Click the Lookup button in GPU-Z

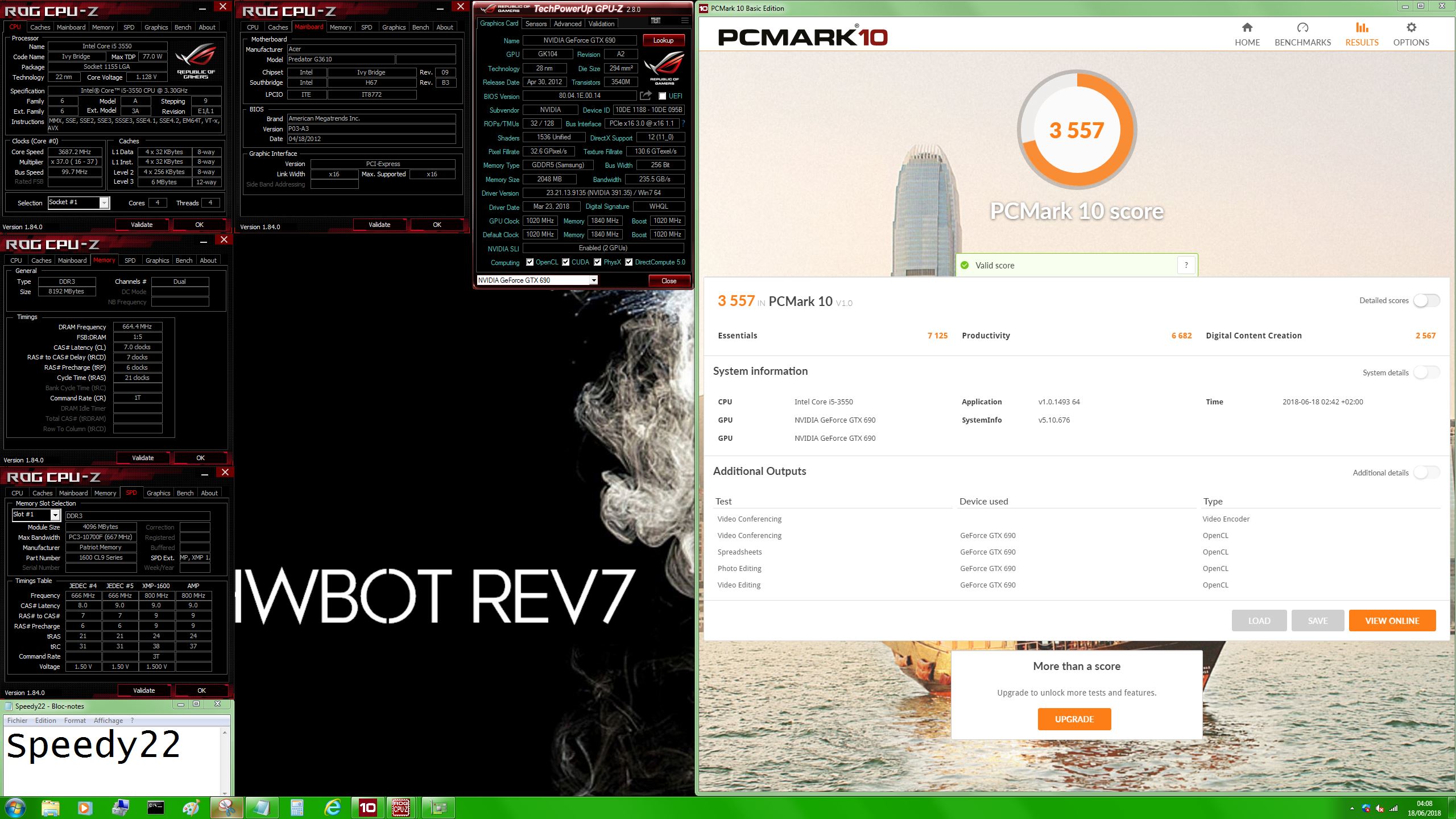(663, 40)
